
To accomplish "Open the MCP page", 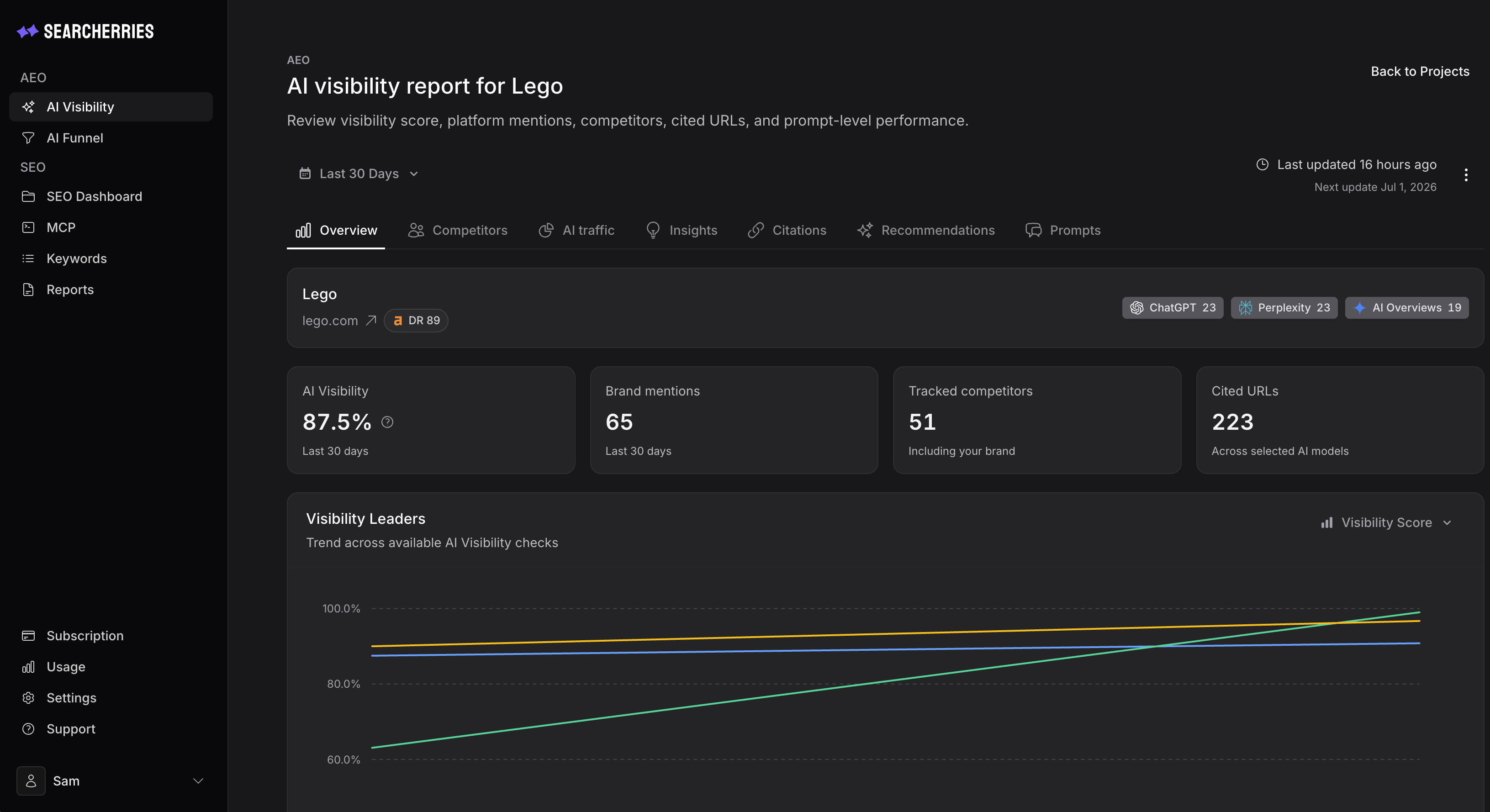I will [111, 228].
